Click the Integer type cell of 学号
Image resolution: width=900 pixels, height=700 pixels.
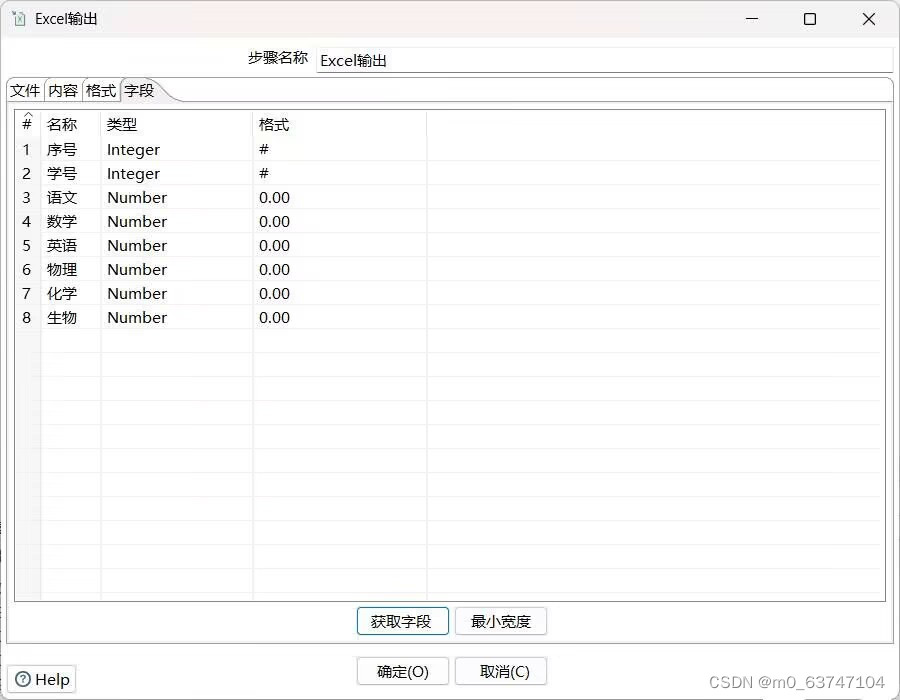point(177,173)
